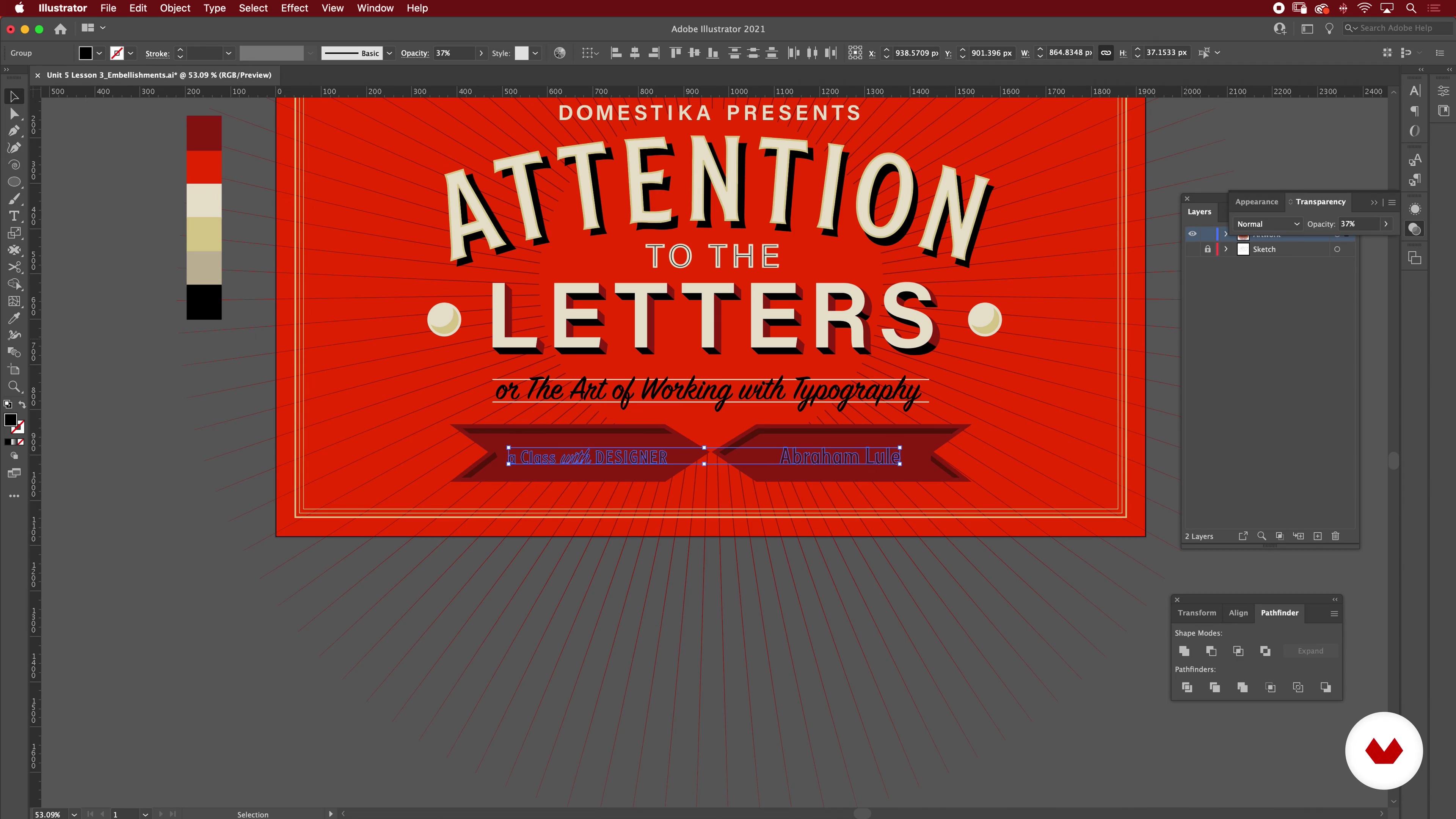Switch to the Transform tab
The height and width of the screenshot is (819, 1456).
[1197, 613]
